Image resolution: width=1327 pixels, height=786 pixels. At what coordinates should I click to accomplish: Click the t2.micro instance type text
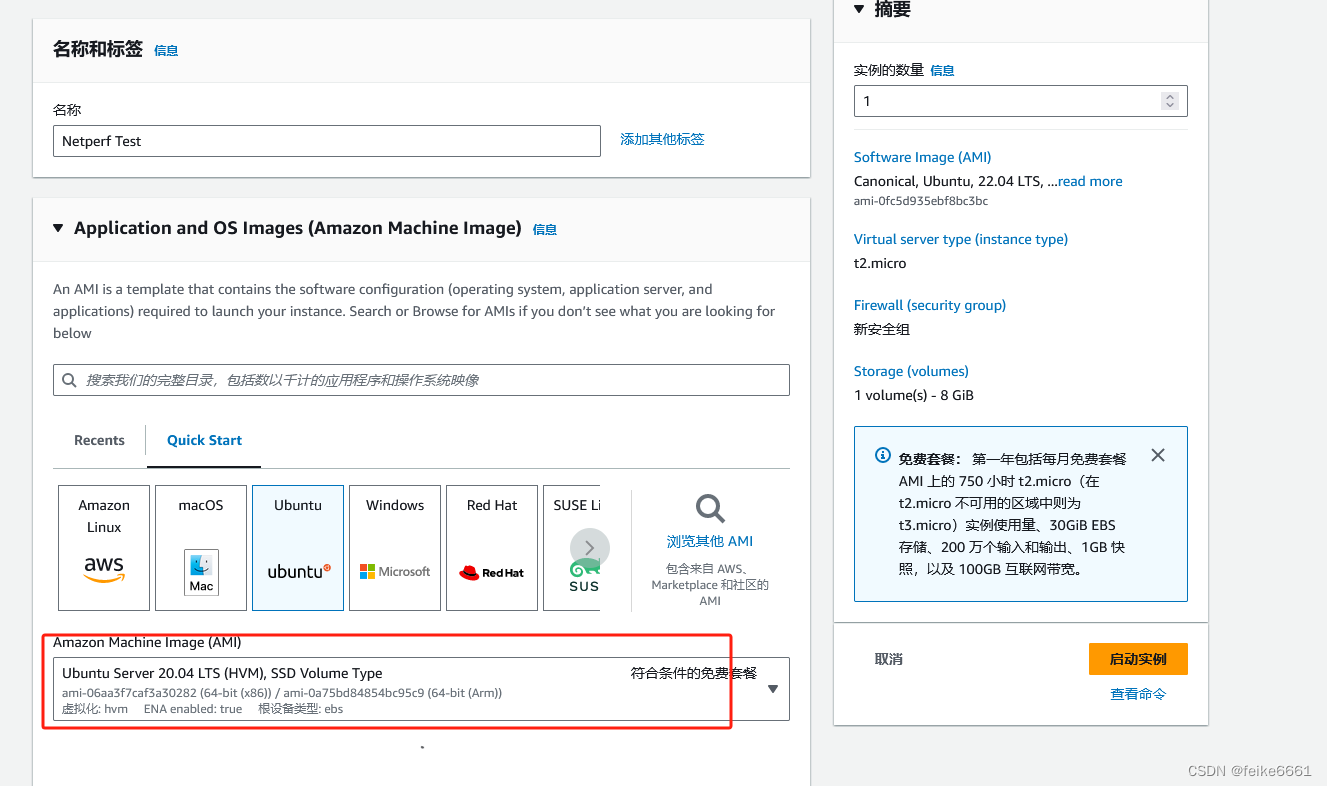880,263
